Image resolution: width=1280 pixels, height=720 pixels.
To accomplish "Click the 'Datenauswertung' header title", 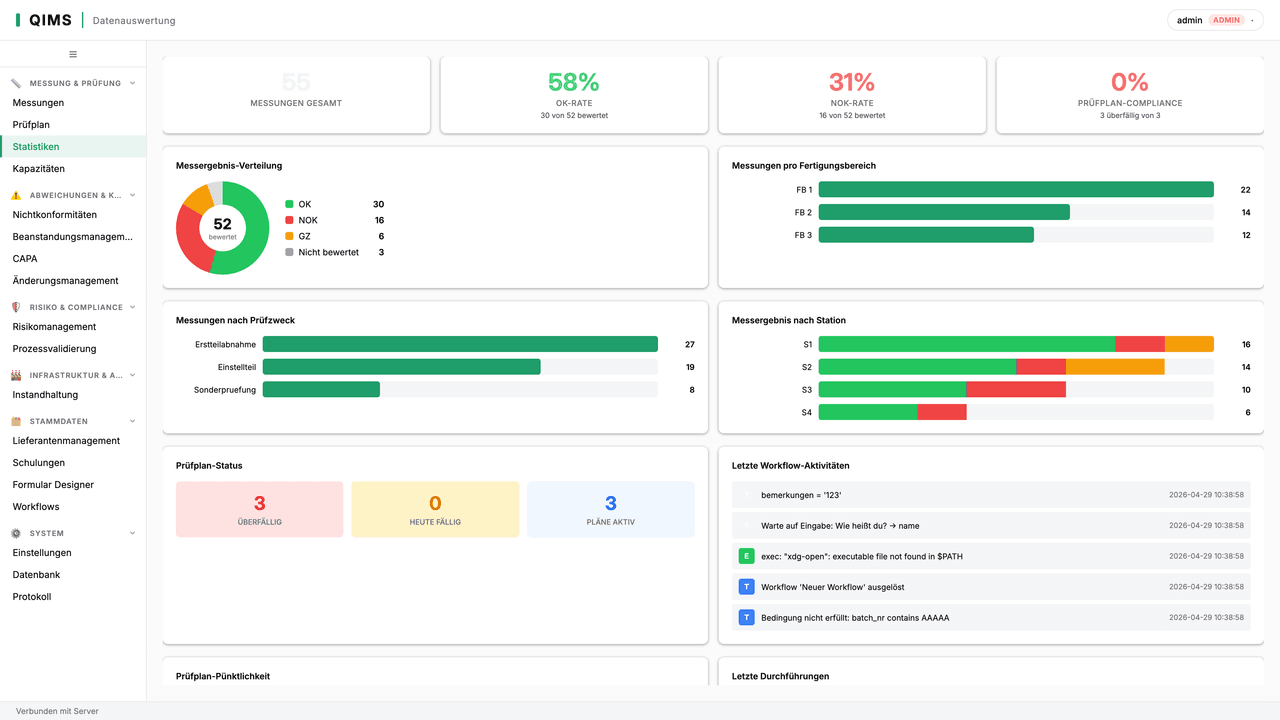I will 134,20.
